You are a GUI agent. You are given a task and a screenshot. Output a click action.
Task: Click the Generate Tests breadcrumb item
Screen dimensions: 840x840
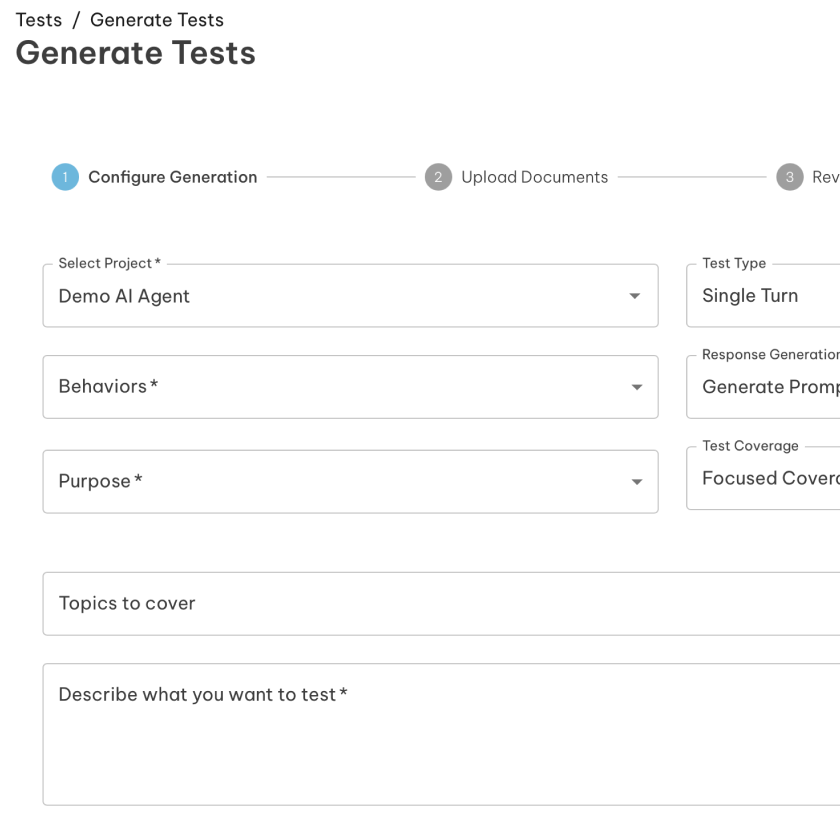click(x=157, y=20)
